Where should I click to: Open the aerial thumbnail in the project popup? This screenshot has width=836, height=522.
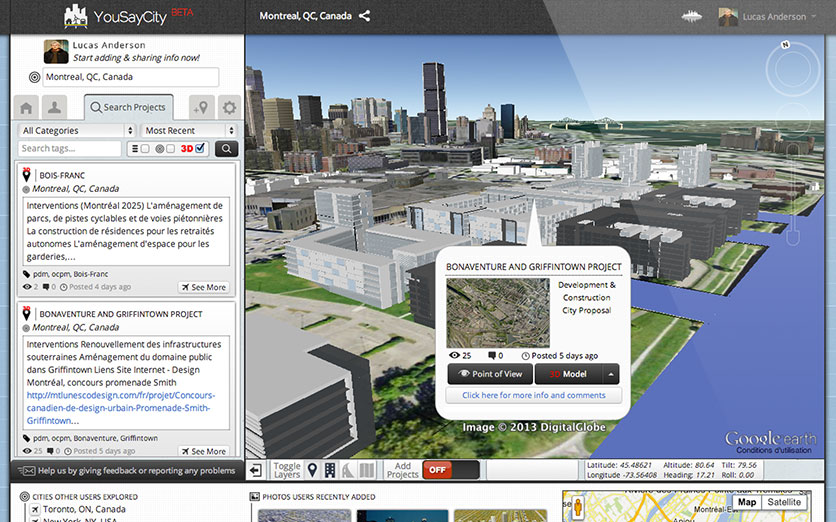(498, 313)
